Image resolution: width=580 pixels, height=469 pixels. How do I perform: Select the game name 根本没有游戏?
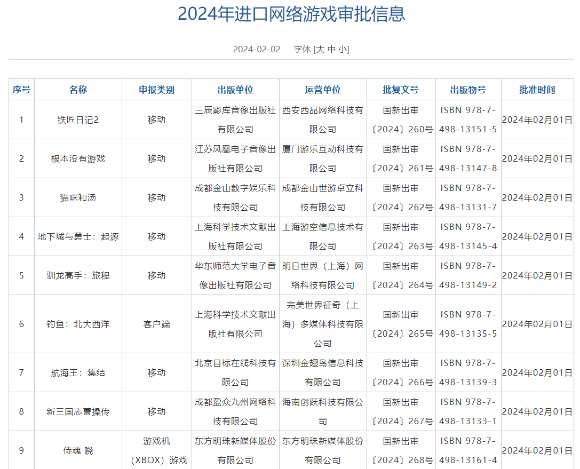click(x=78, y=159)
